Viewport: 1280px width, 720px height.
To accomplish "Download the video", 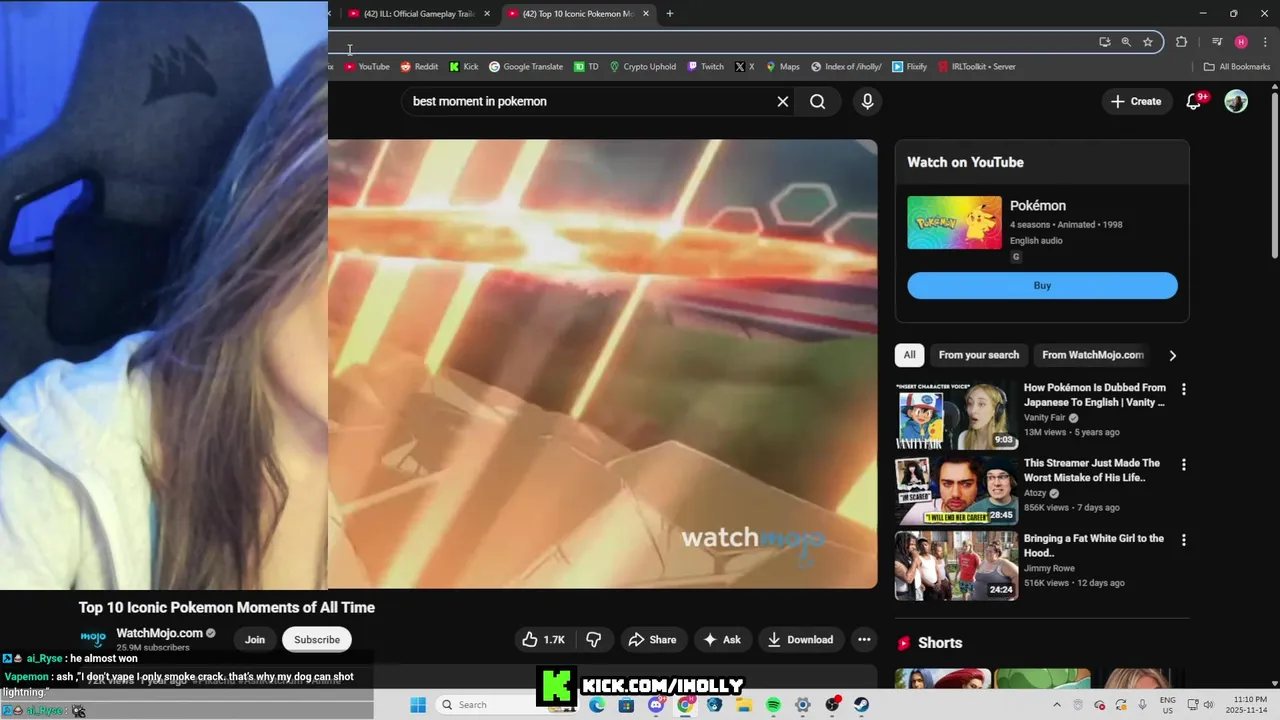I will (800, 640).
